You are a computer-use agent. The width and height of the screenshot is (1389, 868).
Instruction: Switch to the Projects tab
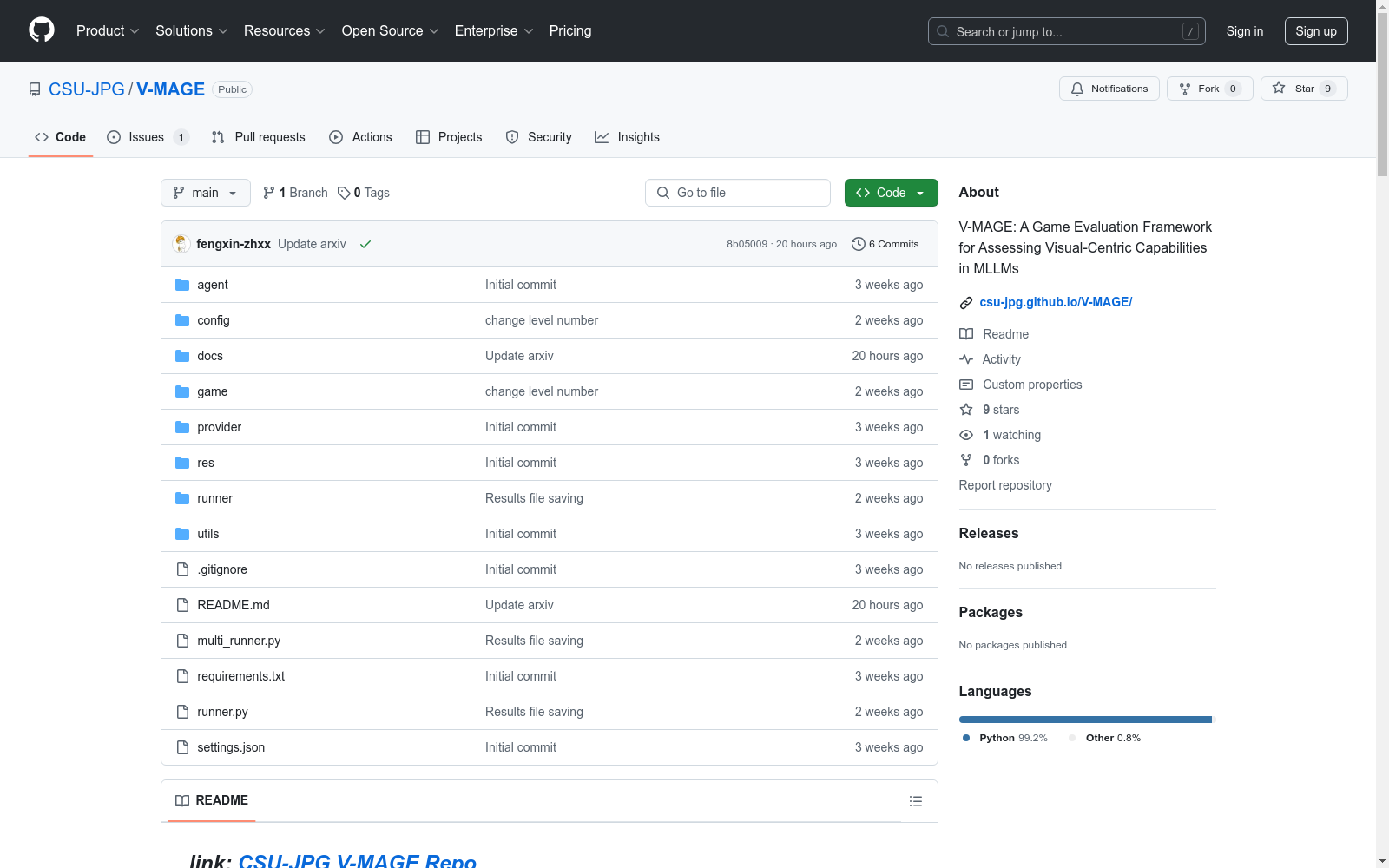click(x=449, y=137)
